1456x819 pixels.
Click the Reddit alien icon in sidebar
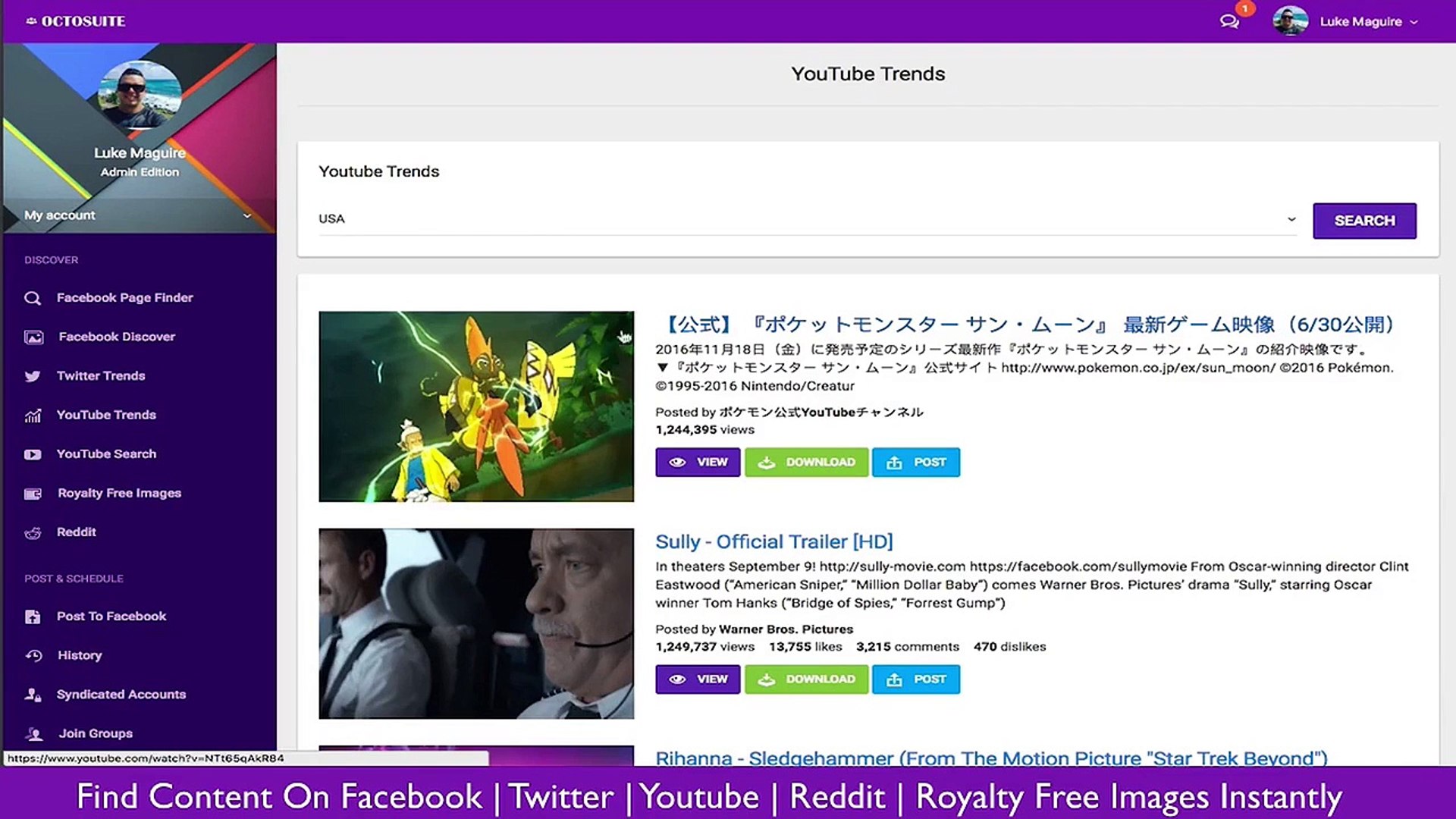pos(33,532)
